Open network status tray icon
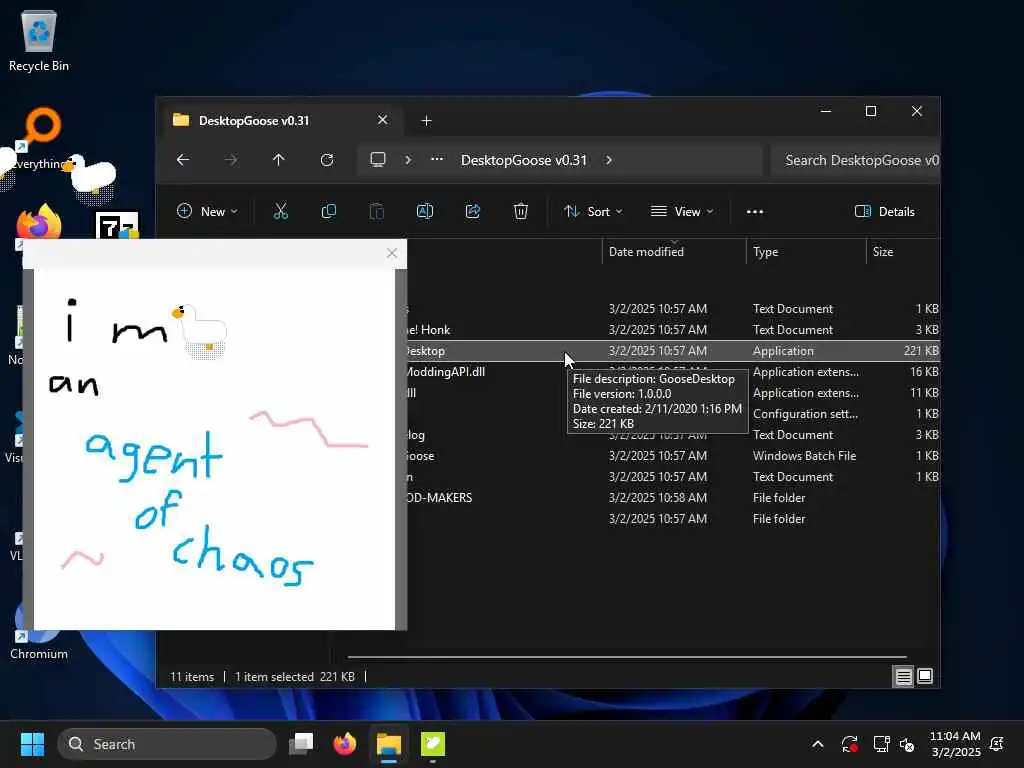1024x768 pixels. click(x=881, y=744)
